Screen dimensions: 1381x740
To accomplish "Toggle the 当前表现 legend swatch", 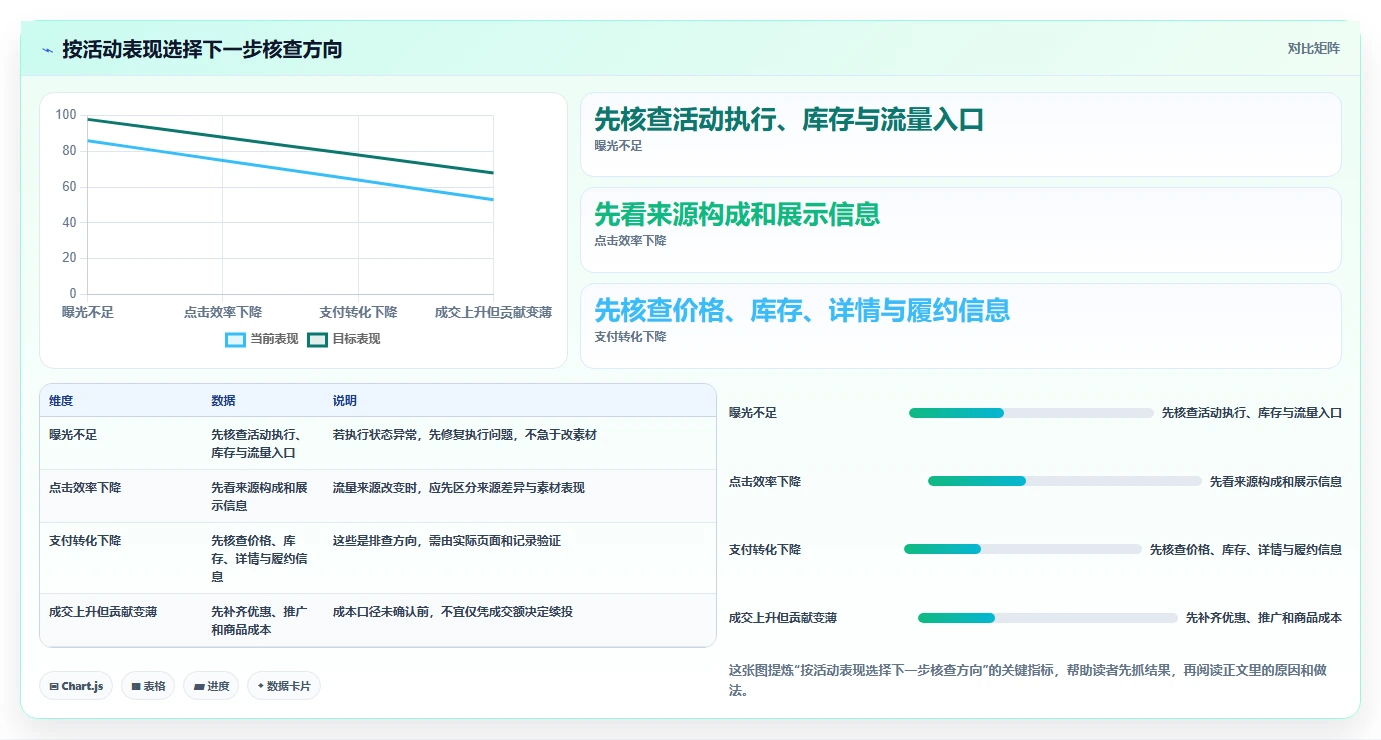I will click(x=235, y=339).
